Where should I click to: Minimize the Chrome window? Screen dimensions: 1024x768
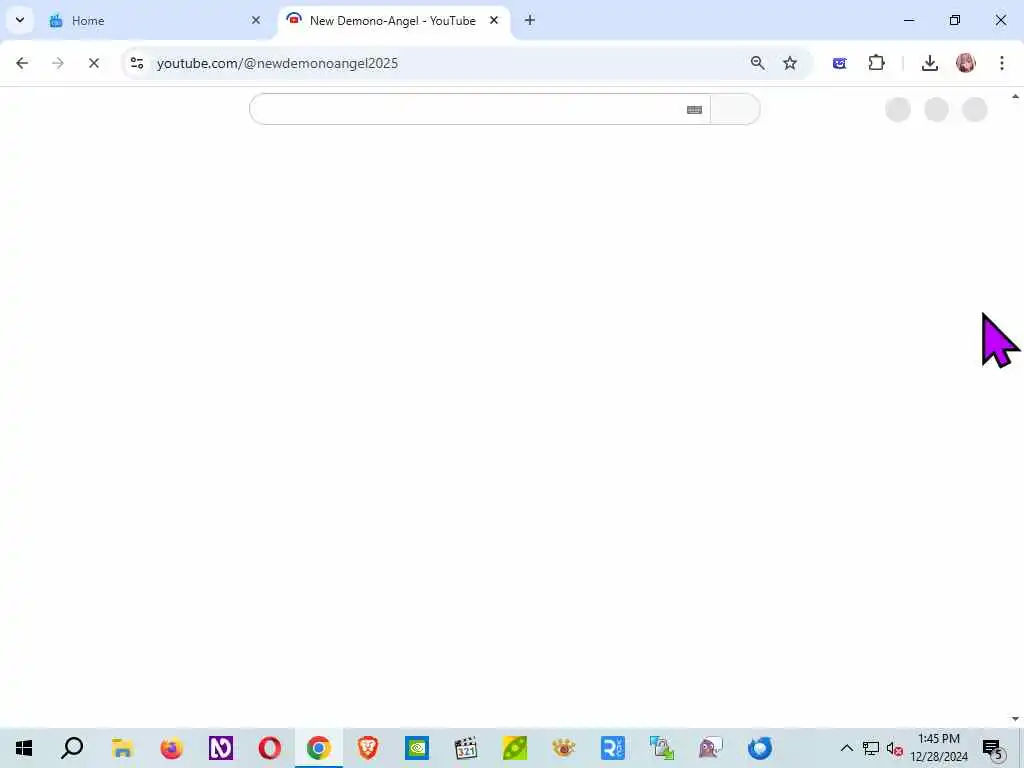[x=909, y=20]
